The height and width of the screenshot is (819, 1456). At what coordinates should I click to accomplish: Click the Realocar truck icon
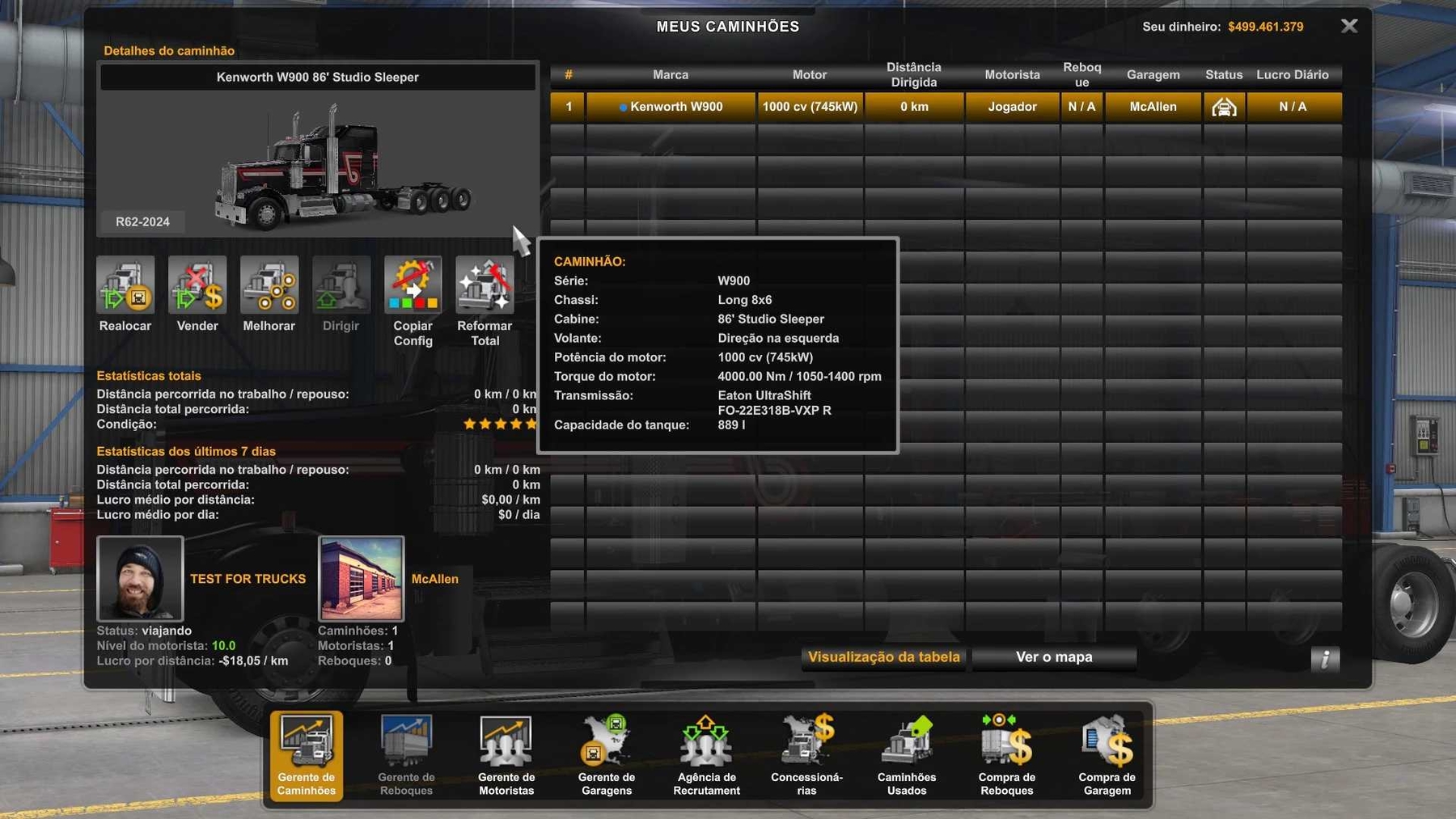point(125,285)
